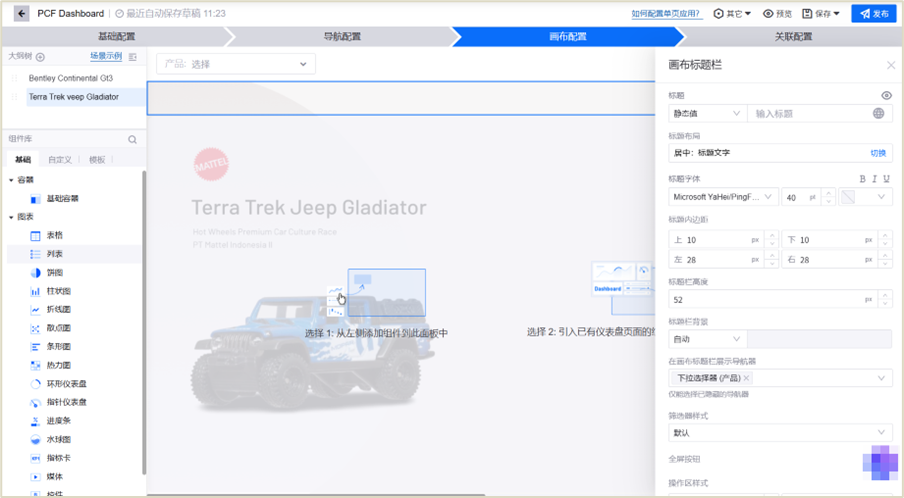
Task: Select the 水球图 liquid fill component
Action: point(58,439)
